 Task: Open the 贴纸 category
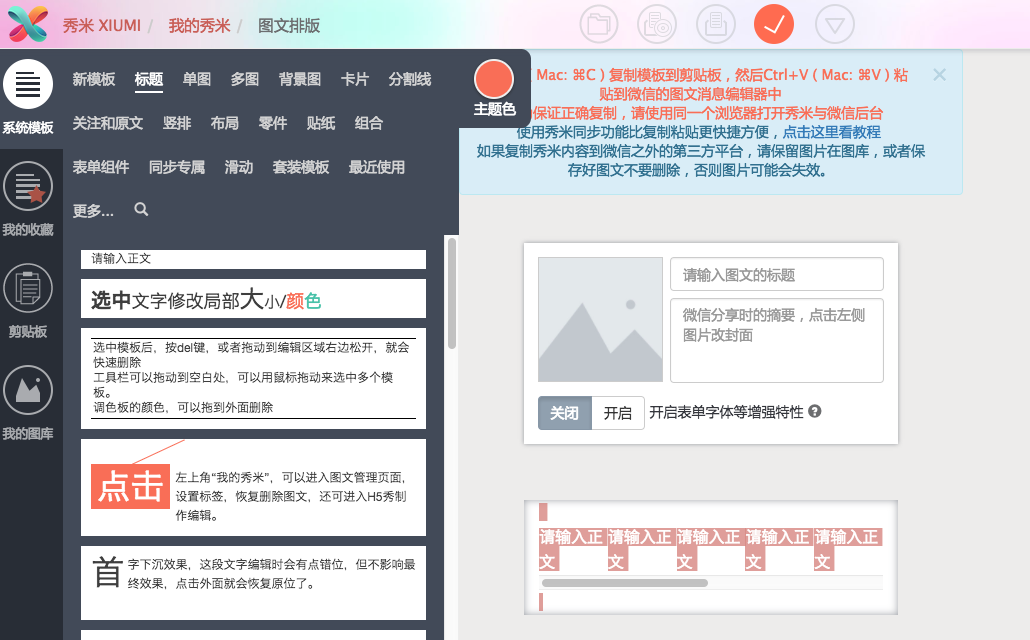point(321,124)
